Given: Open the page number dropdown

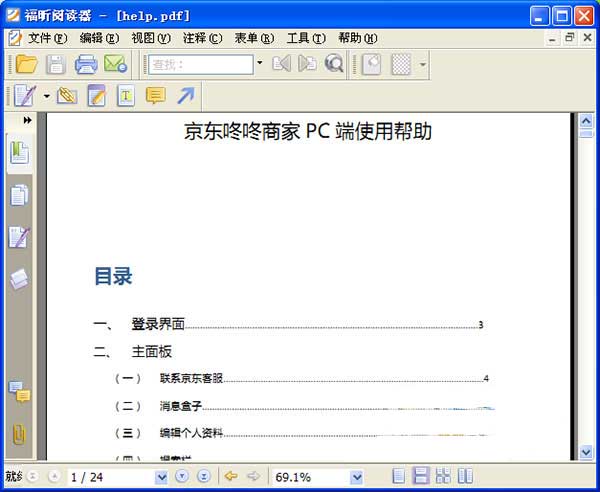Looking at the screenshot, I should [161, 477].
